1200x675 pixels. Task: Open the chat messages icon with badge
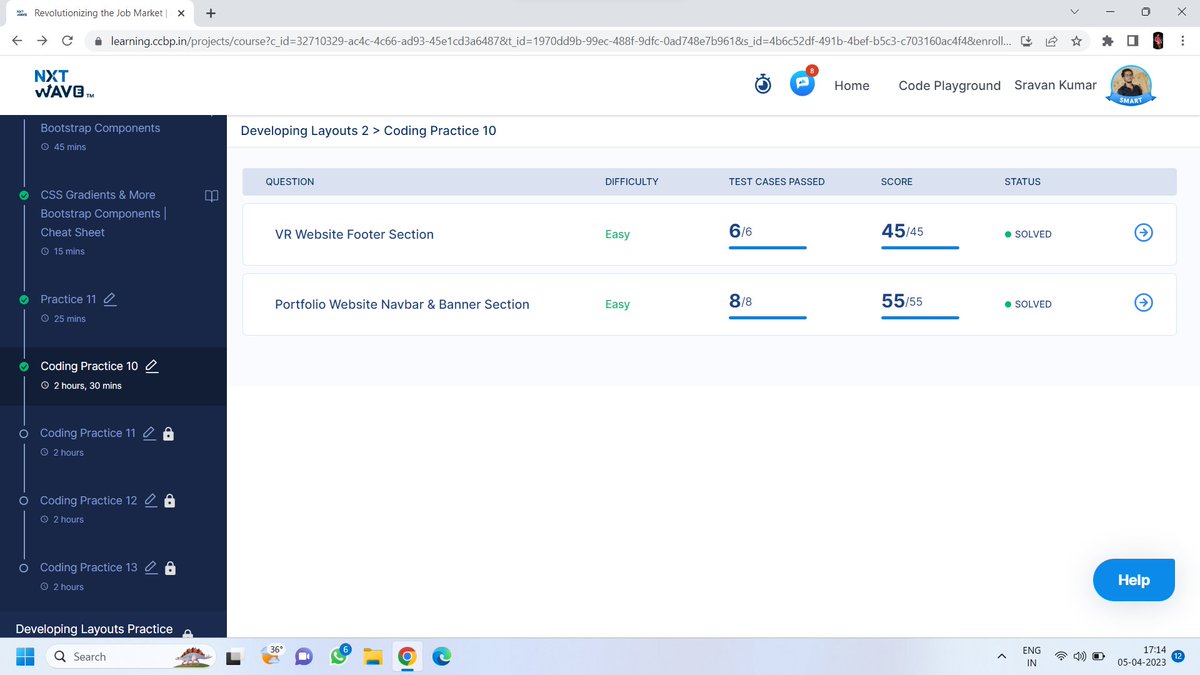pyautogui.click(x=803, y=83)
